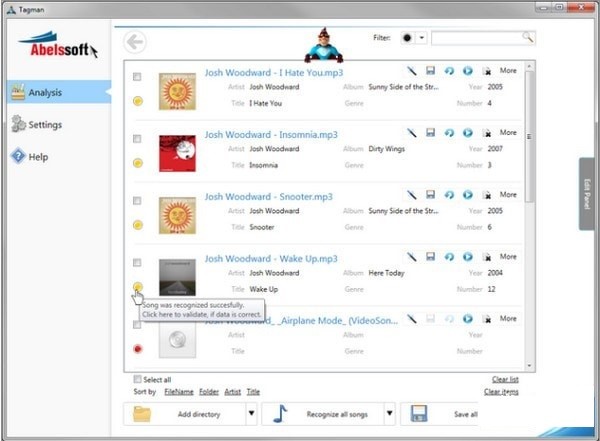600x441 pixels.
Task: Save tags icon for I Hate You.mp3
Action: click(430, 71)
